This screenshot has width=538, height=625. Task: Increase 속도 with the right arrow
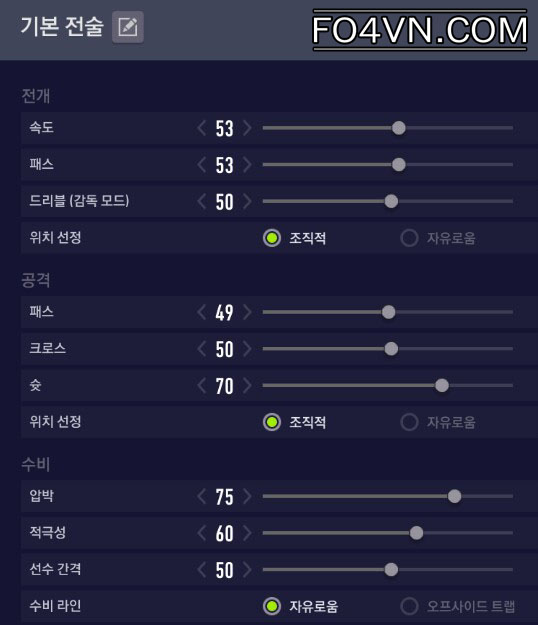pos(247,128)
